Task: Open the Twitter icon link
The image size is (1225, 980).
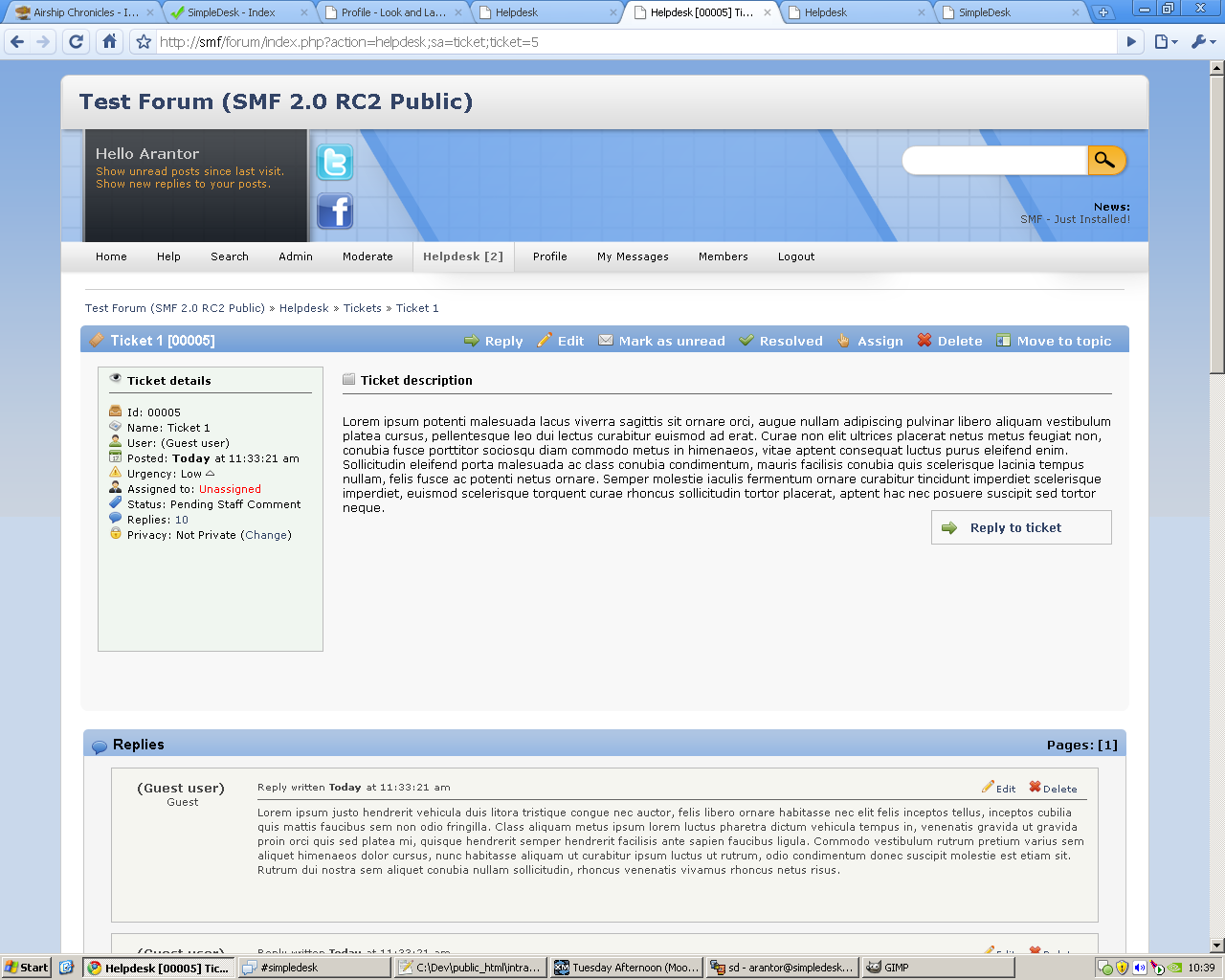Action: coord(335,163)
